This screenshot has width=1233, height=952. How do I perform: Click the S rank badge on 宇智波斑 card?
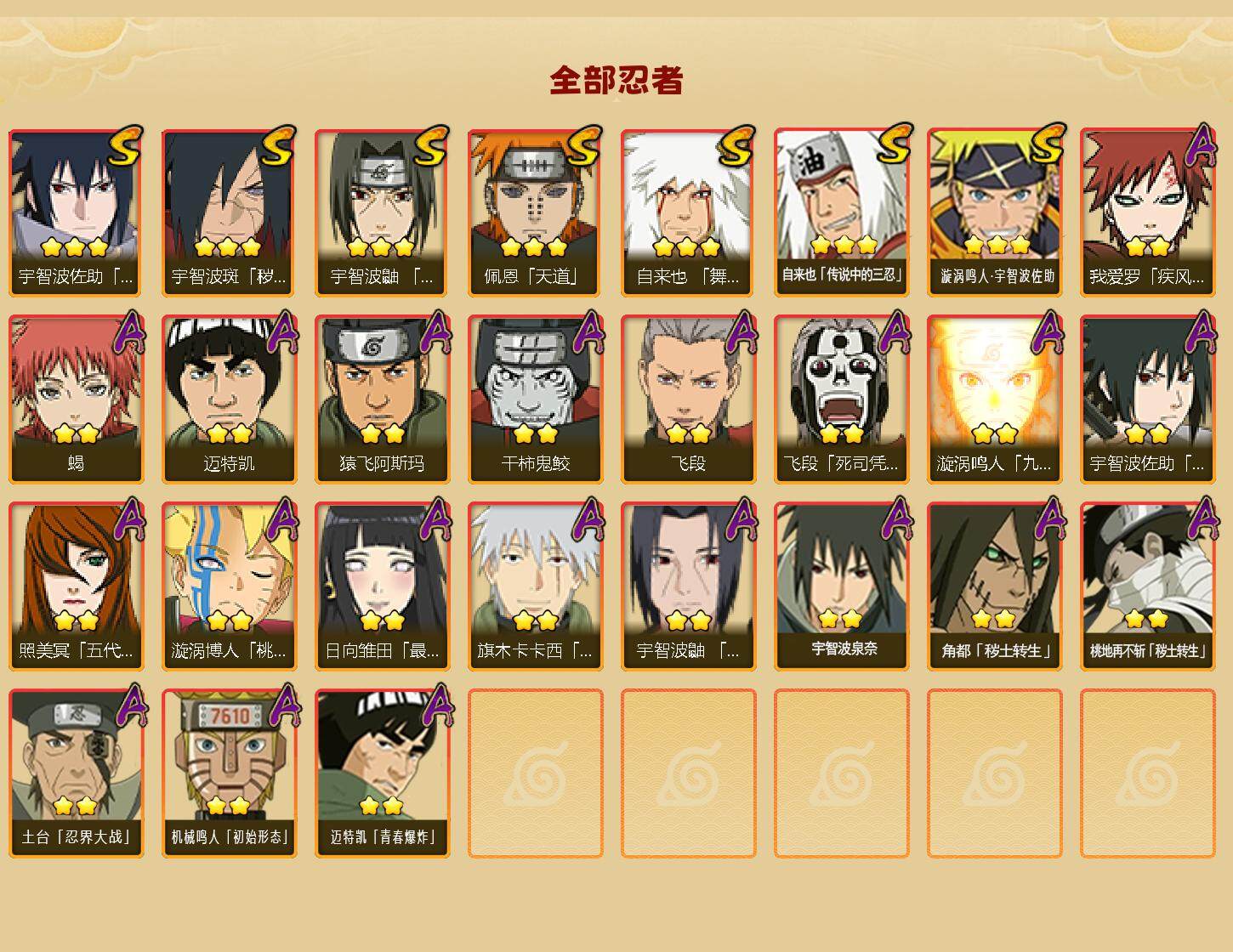click(x=278, y=146)
